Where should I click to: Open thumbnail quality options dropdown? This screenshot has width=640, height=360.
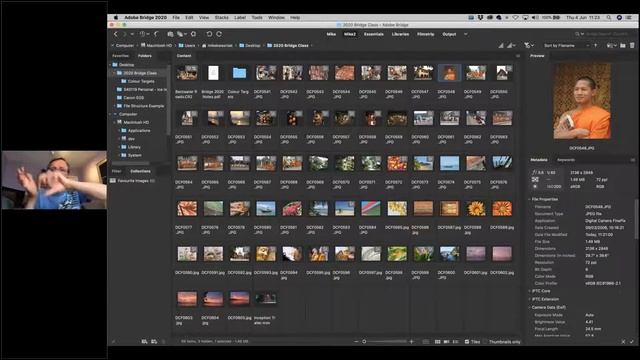(x=510, y=46)
